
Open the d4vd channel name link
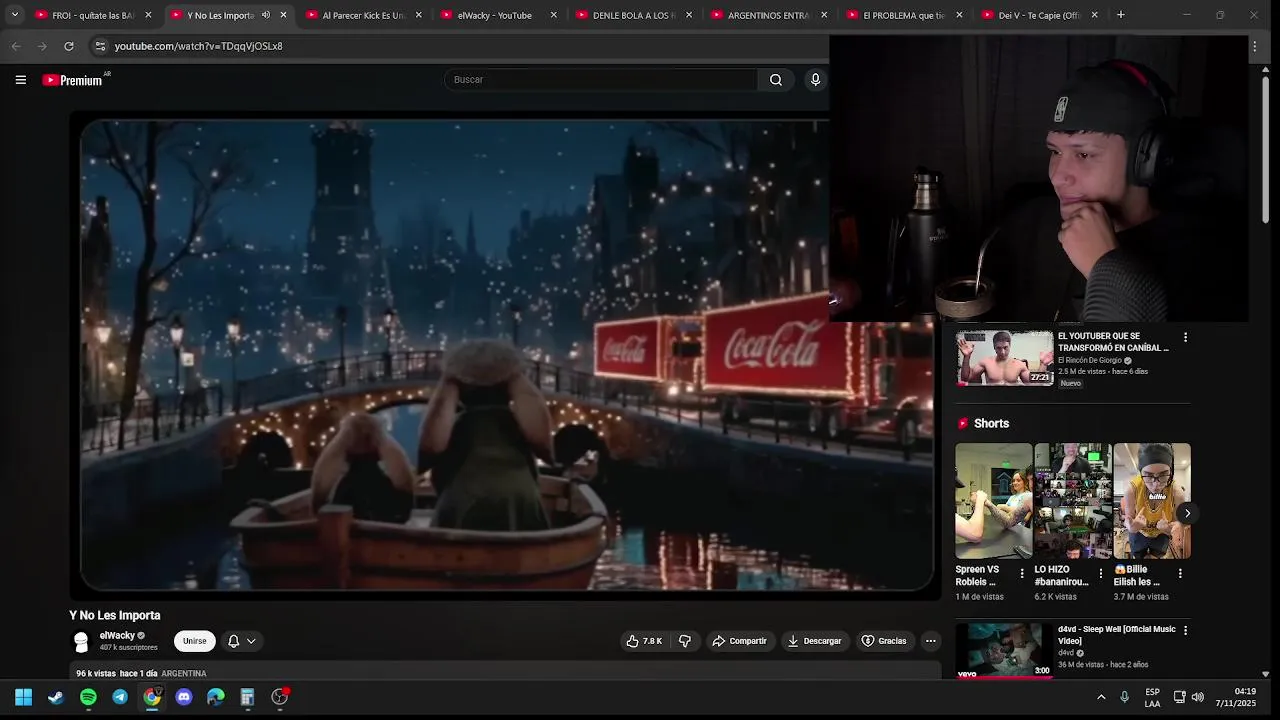pyautogui.click(x=1066, y=653)
